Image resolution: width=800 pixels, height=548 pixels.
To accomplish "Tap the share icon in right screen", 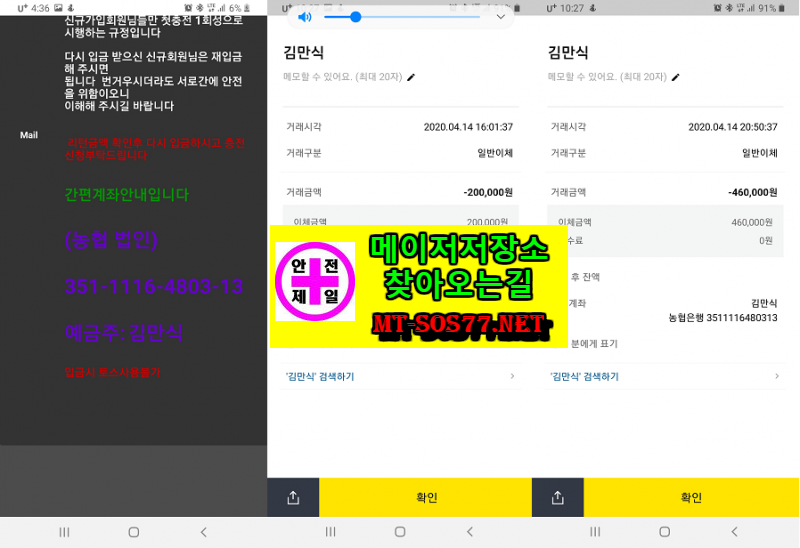I will click(558, 497).
